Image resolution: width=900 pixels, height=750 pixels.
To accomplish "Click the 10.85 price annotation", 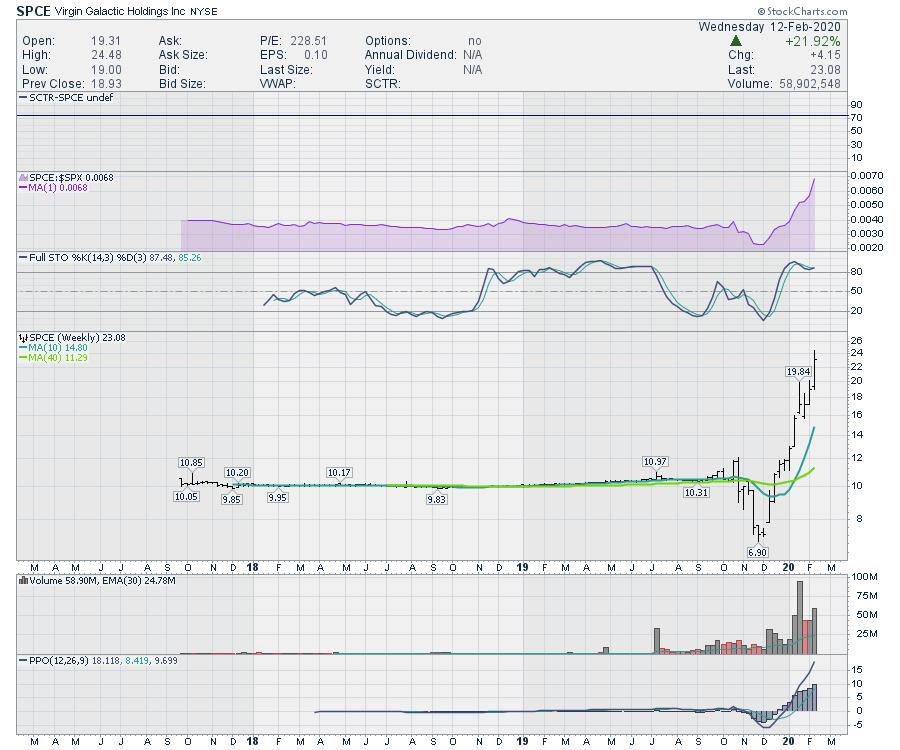I will (191, 463).
